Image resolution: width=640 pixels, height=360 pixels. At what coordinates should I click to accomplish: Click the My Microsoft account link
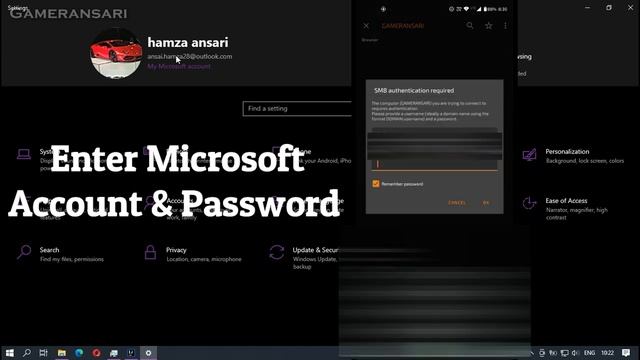pos(179,67)
